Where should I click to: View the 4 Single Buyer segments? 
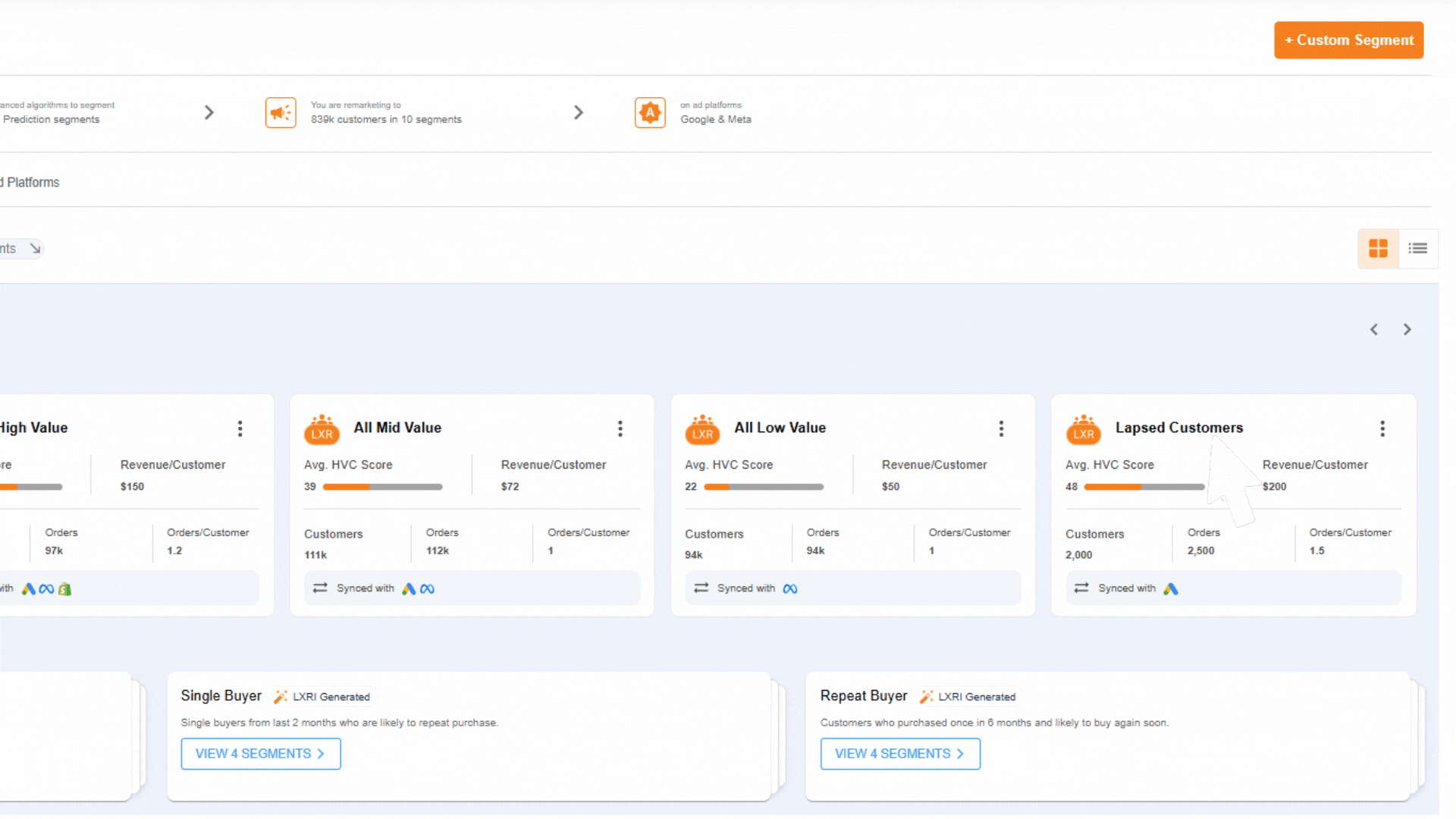coord(260,753)
